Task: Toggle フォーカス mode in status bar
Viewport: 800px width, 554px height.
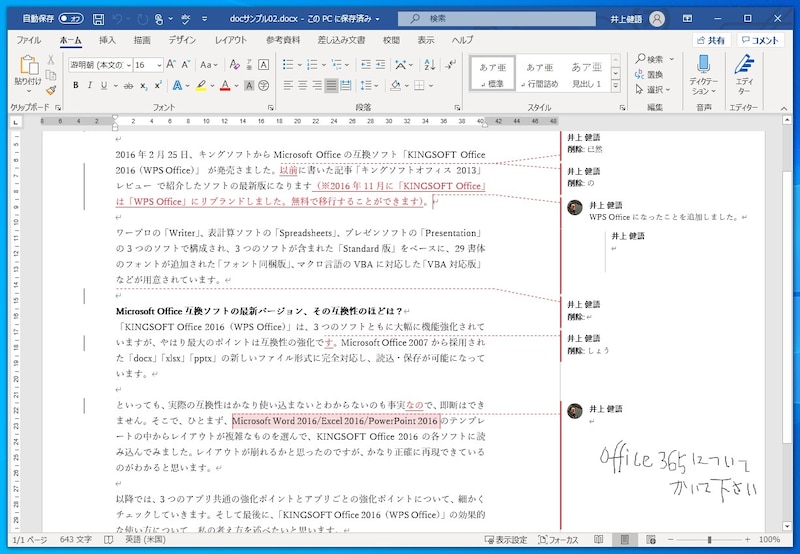Action: tap(555, 540)
